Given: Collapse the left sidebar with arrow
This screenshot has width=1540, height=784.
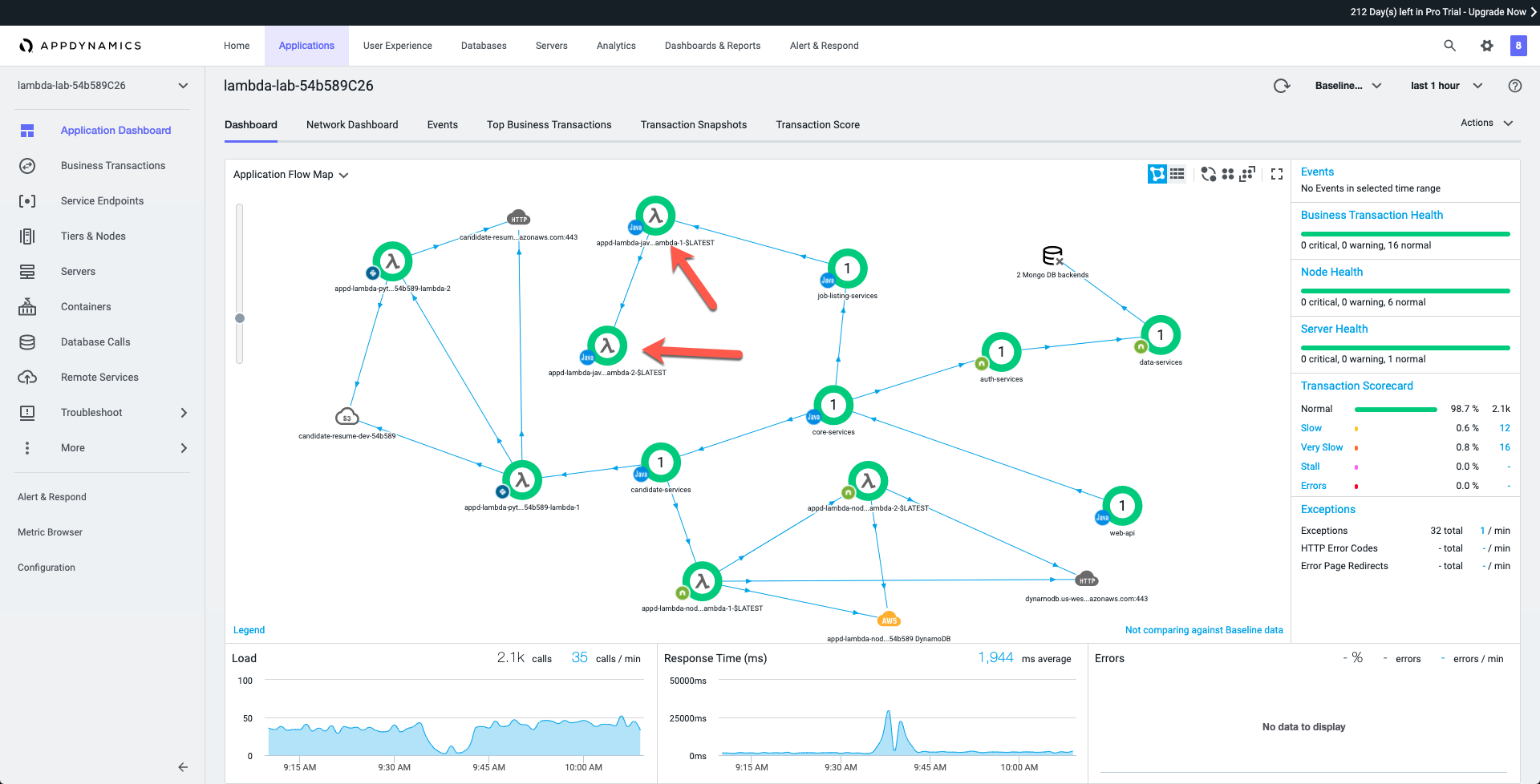Looking at the screenshot, I should click(183, 767).
